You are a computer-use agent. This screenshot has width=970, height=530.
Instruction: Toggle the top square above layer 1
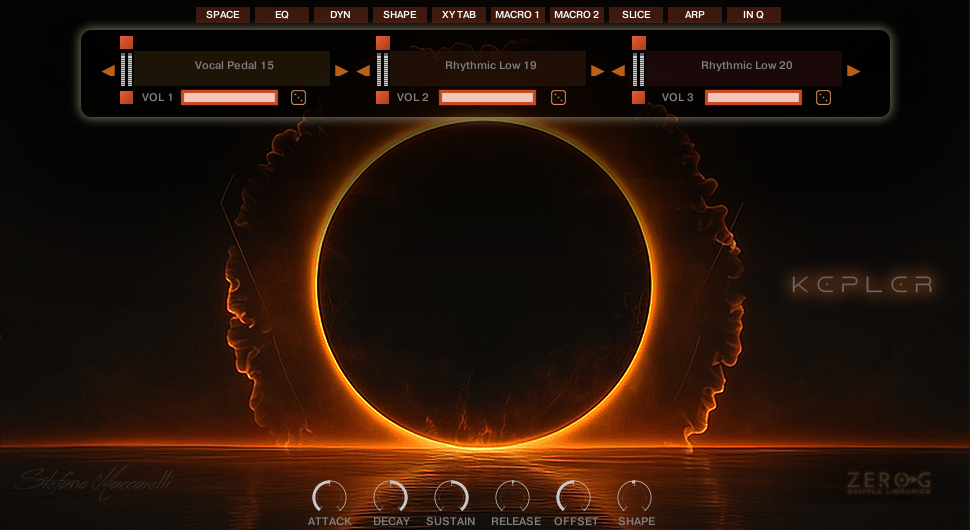coord(126,43)
